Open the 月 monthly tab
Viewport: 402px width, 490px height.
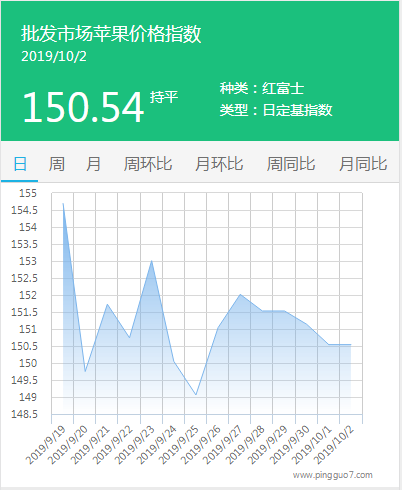[x=93, y=164]
